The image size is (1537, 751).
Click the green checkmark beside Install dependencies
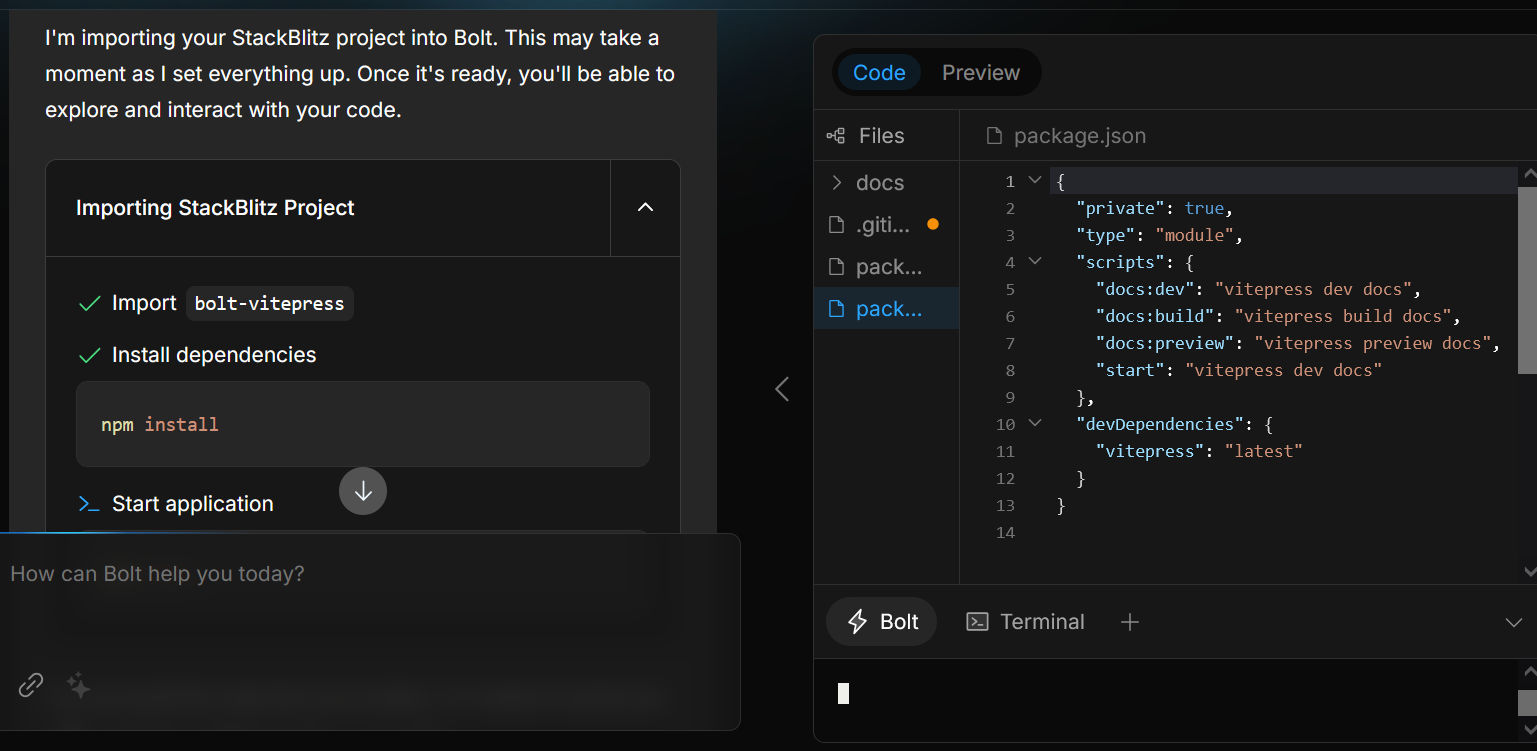(90, 355)
